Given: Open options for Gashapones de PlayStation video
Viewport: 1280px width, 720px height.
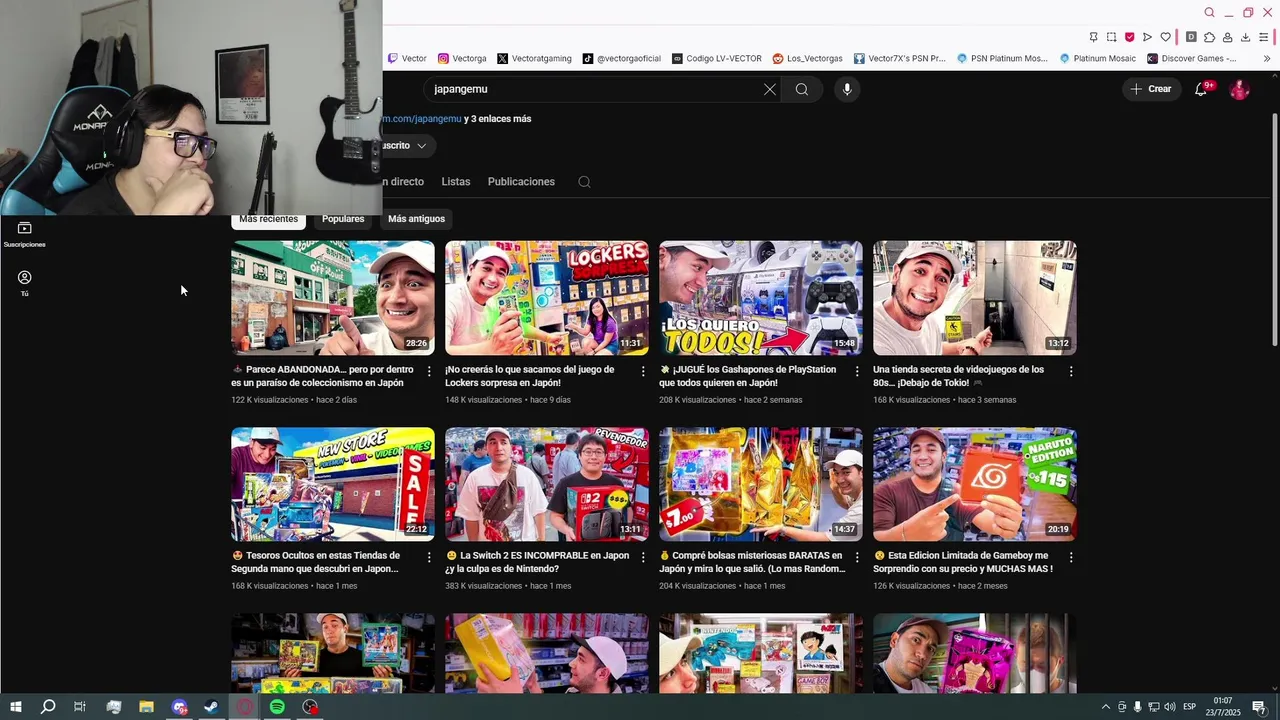Looking at the screenshot, I should 857,371.
